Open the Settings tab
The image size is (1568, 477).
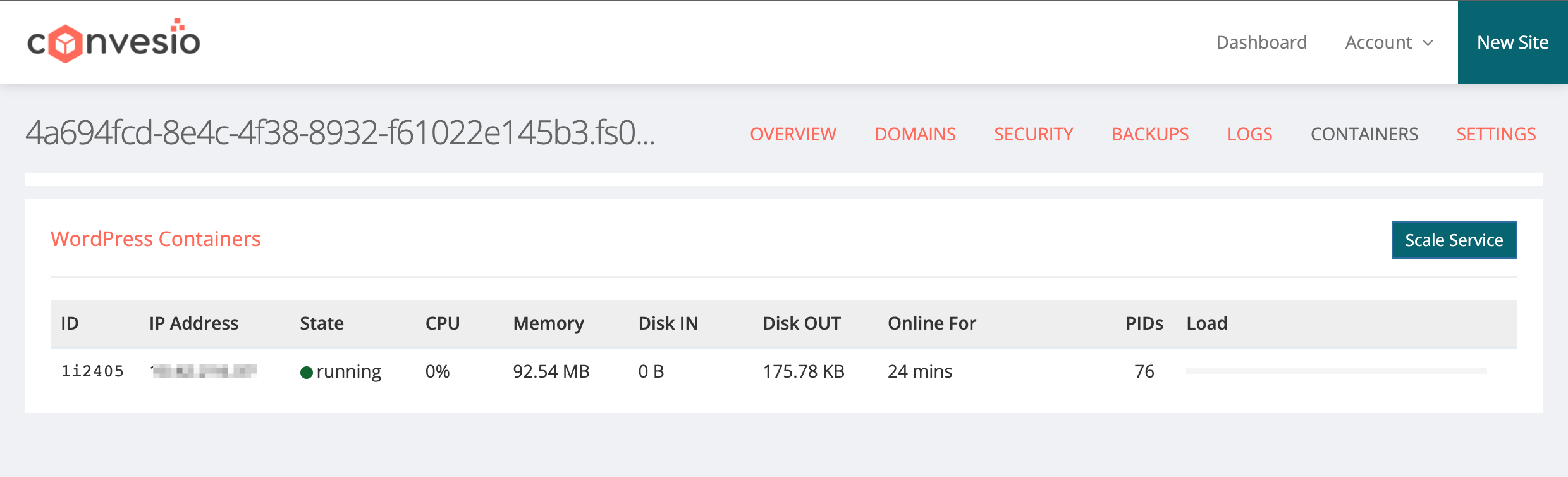(1496, 134)
